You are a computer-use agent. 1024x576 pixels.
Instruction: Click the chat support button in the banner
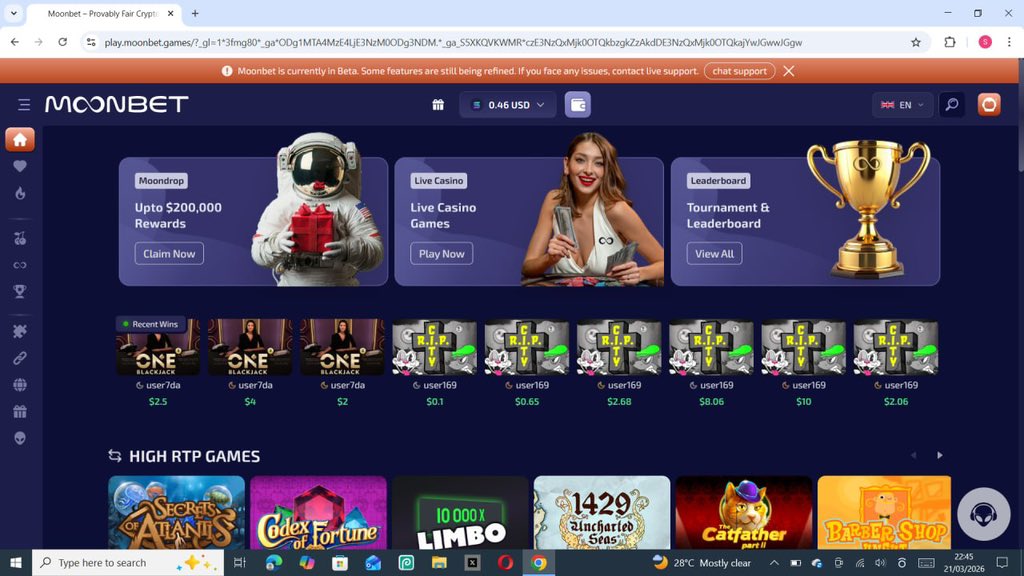pos(742,71)
